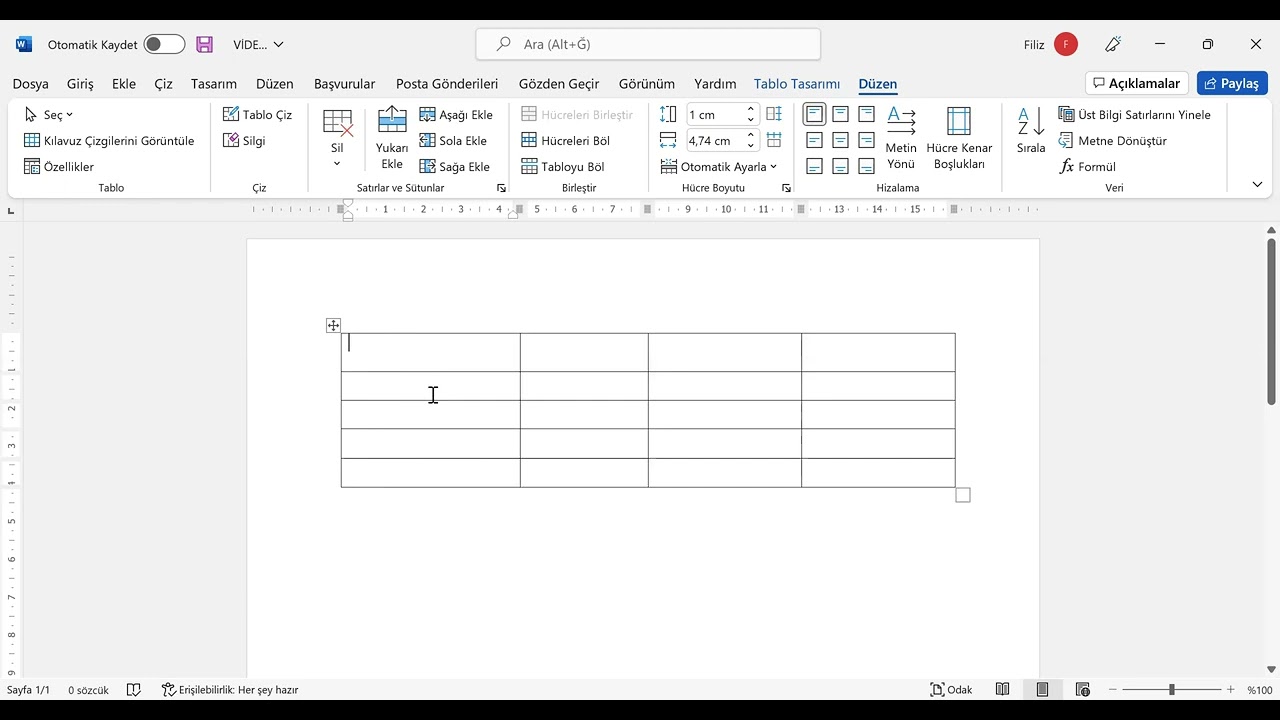Click Sağa Ekle to insert column right
The image size is (1280, 720).
coord(455,167)
